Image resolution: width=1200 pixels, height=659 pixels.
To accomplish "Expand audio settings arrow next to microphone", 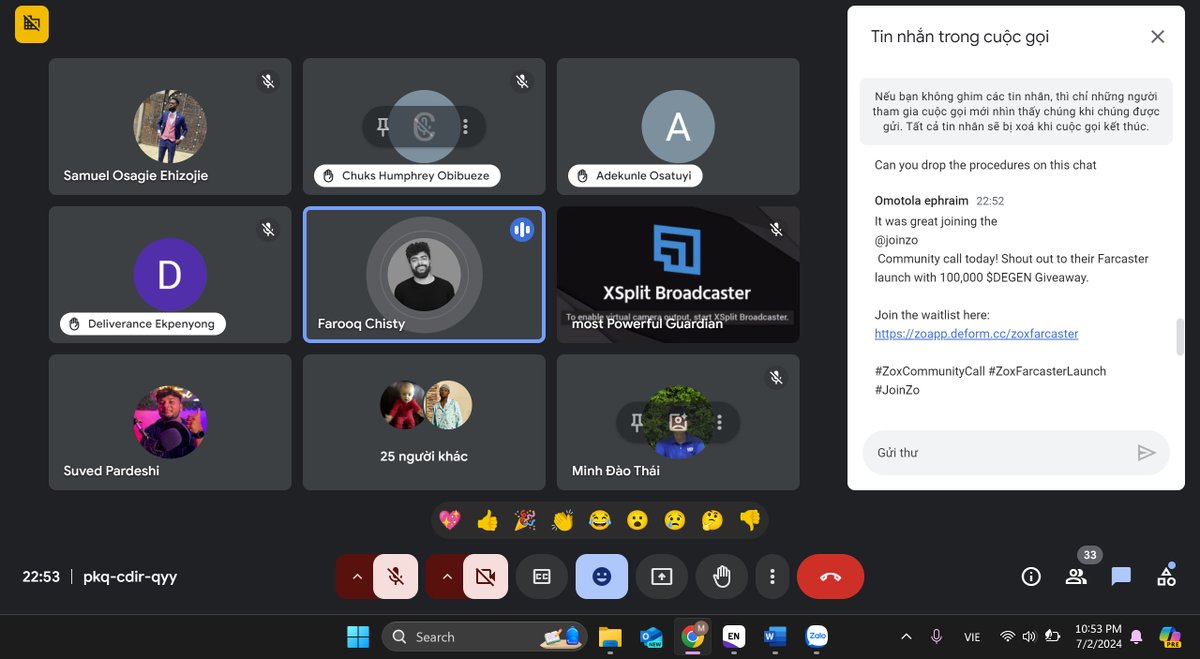I will tap(356, 577).
